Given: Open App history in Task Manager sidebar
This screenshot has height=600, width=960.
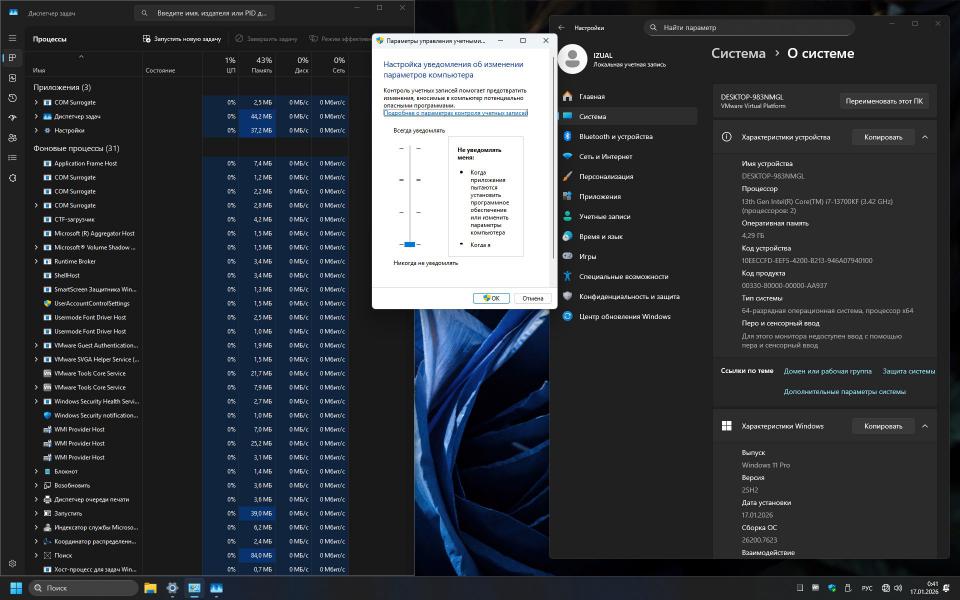Looking at the screenshot, I should point(12,97).
